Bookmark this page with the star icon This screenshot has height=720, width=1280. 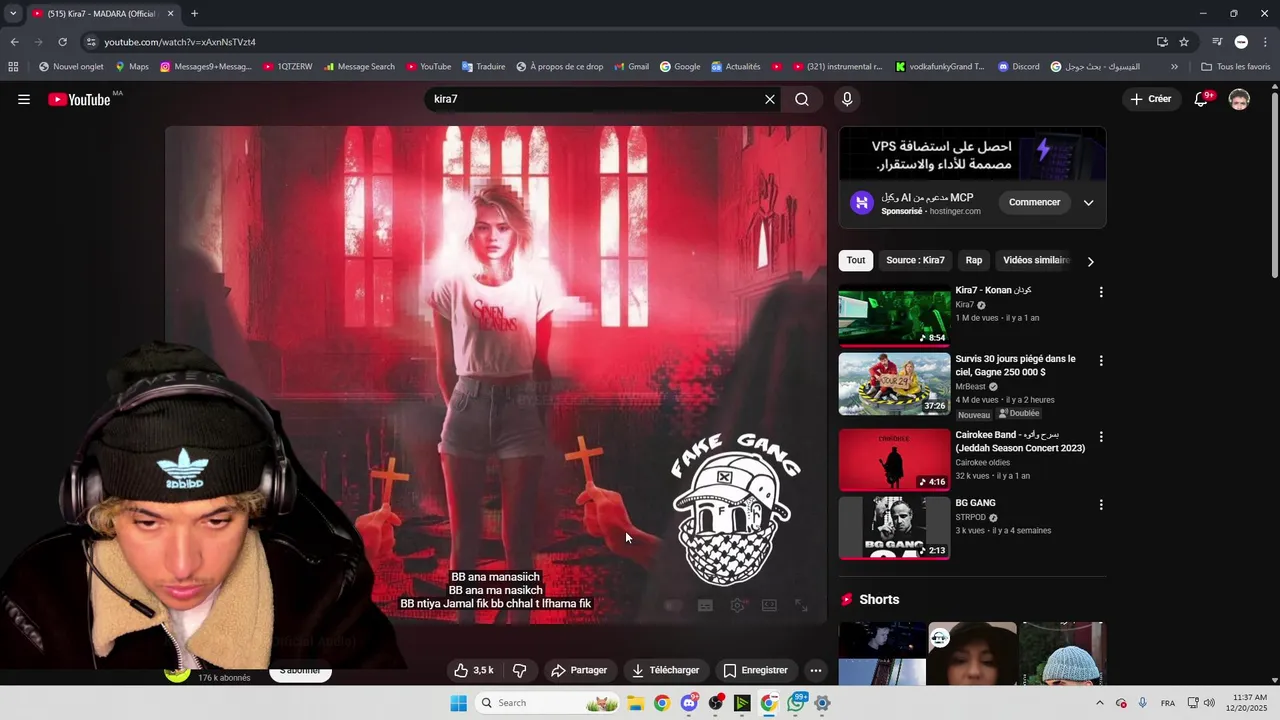[1184, 42]
